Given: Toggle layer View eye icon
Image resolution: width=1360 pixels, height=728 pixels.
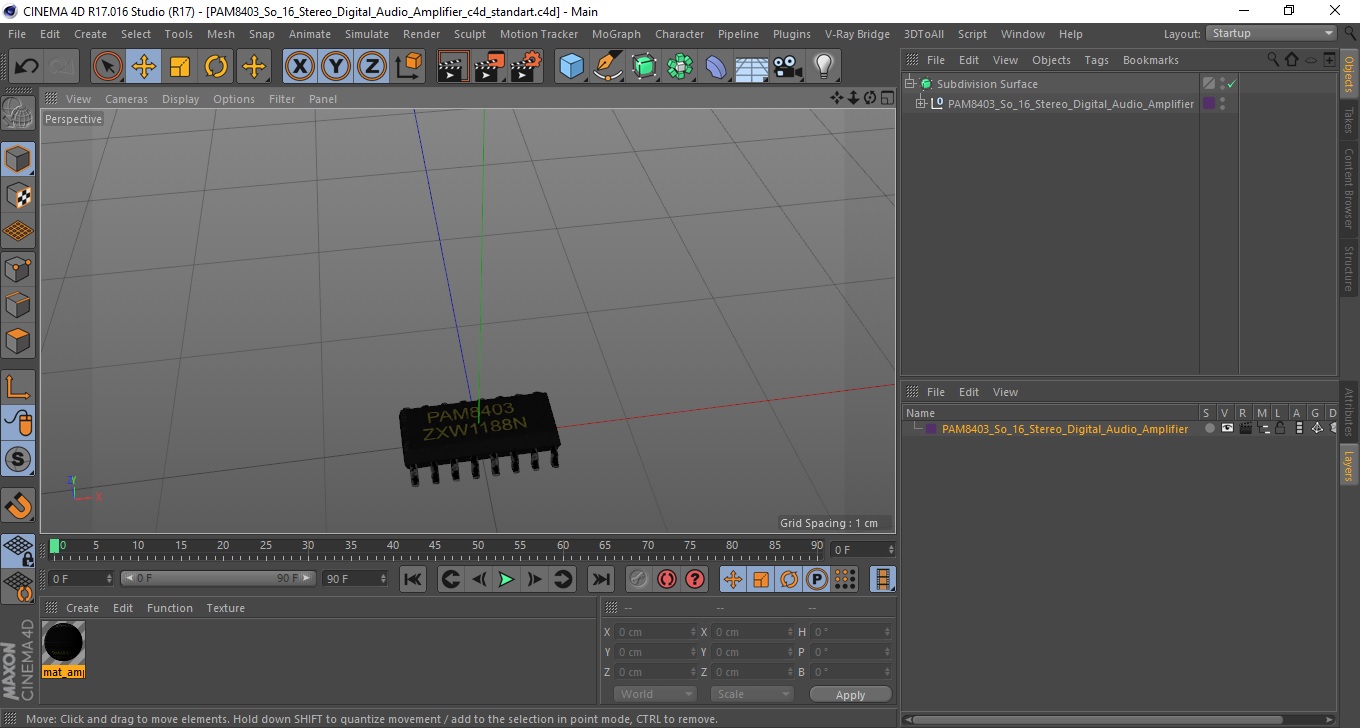Looking at the screenshot, I should 1227,428.
